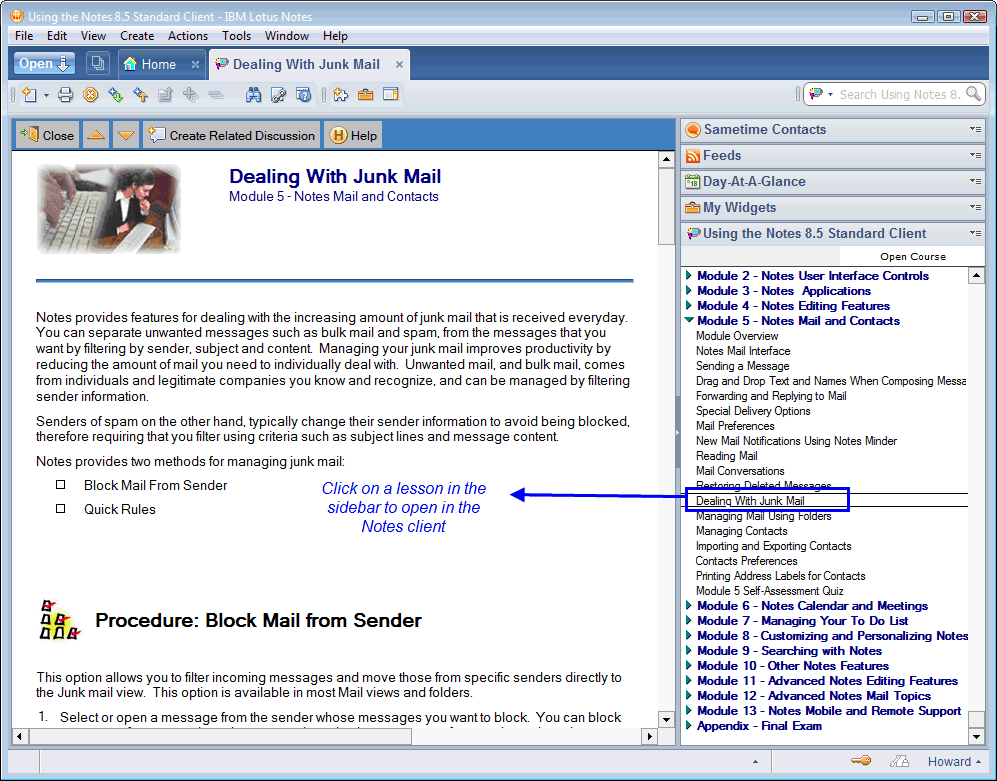
Task: Expand Module 6 - Notes Calendar and Meetings
Action: click(x=689, y=605)
